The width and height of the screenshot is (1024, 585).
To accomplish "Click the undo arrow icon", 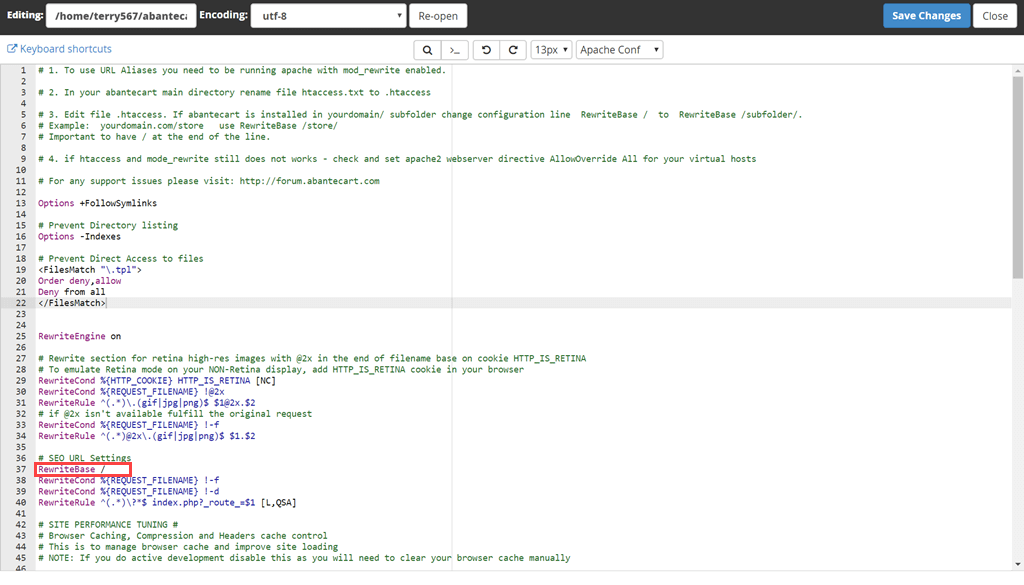I will coord(486,50).
